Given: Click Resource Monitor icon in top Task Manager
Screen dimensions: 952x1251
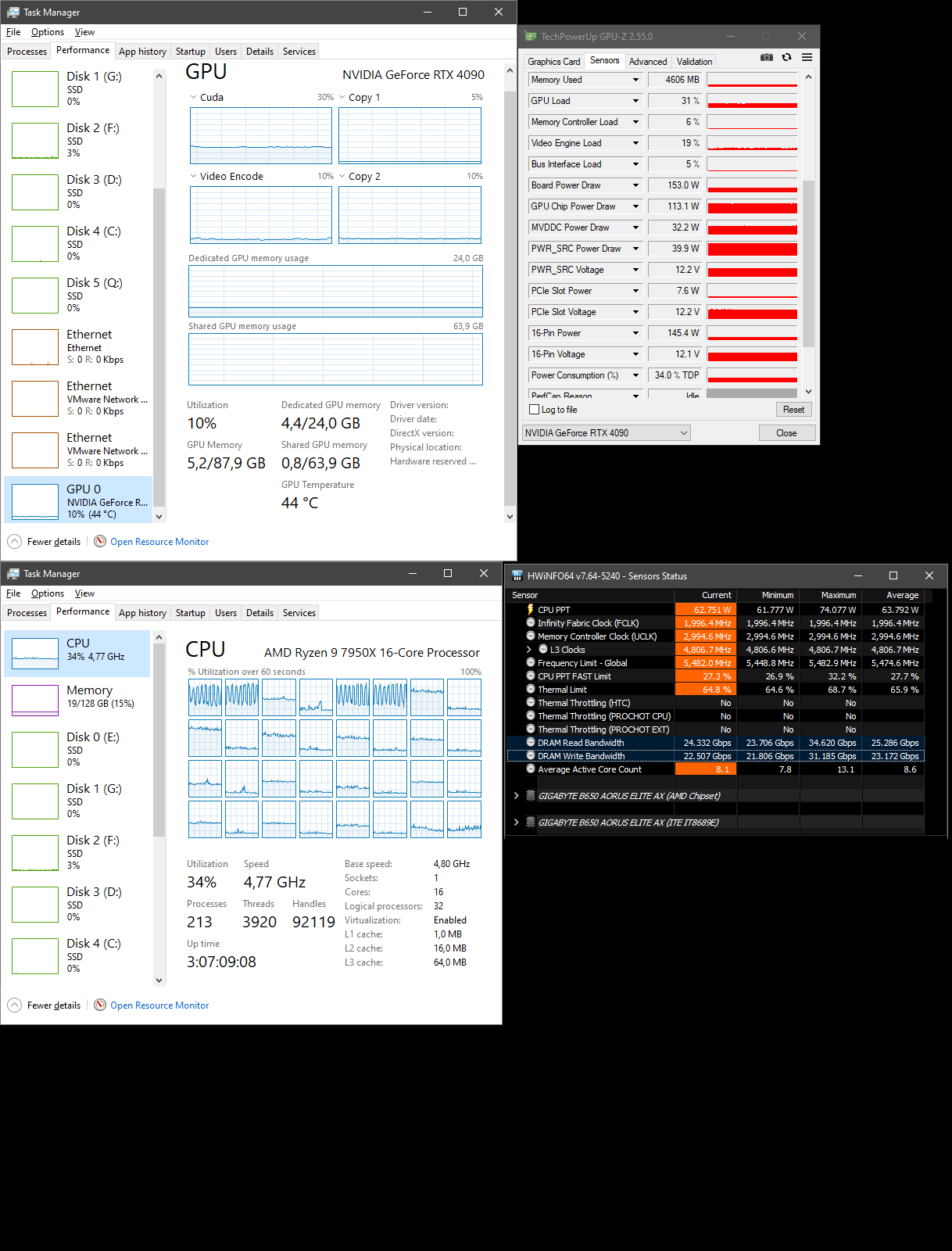Looking at the screenshot, I should click(100, 541).
